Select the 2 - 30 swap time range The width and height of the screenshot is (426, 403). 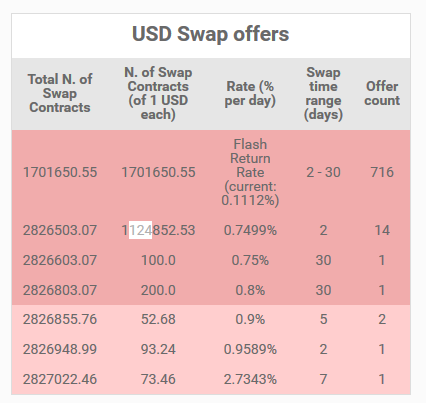(323, 172)
